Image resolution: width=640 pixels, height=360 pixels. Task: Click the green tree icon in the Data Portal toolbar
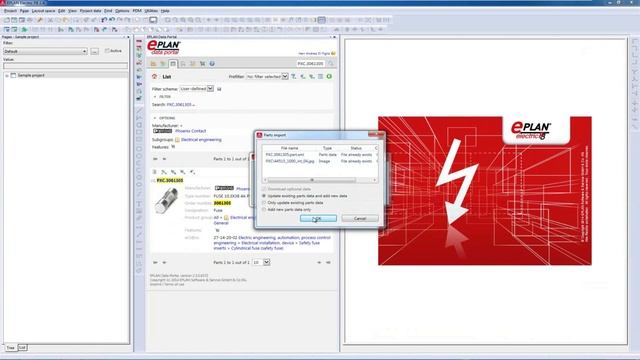(163, 64)
